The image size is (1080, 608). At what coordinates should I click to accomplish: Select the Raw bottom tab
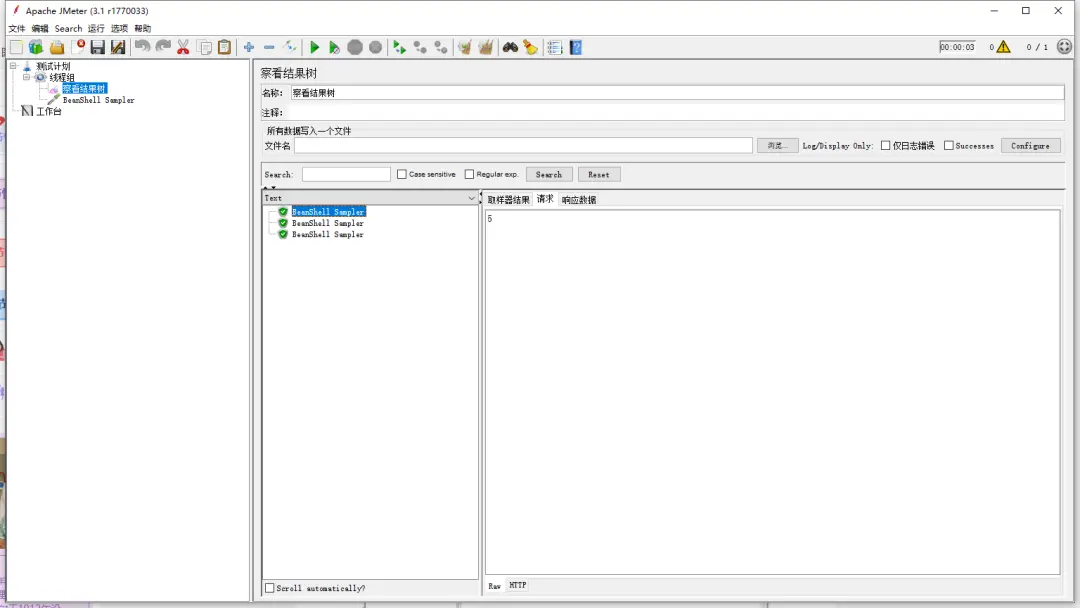[495, 586]
